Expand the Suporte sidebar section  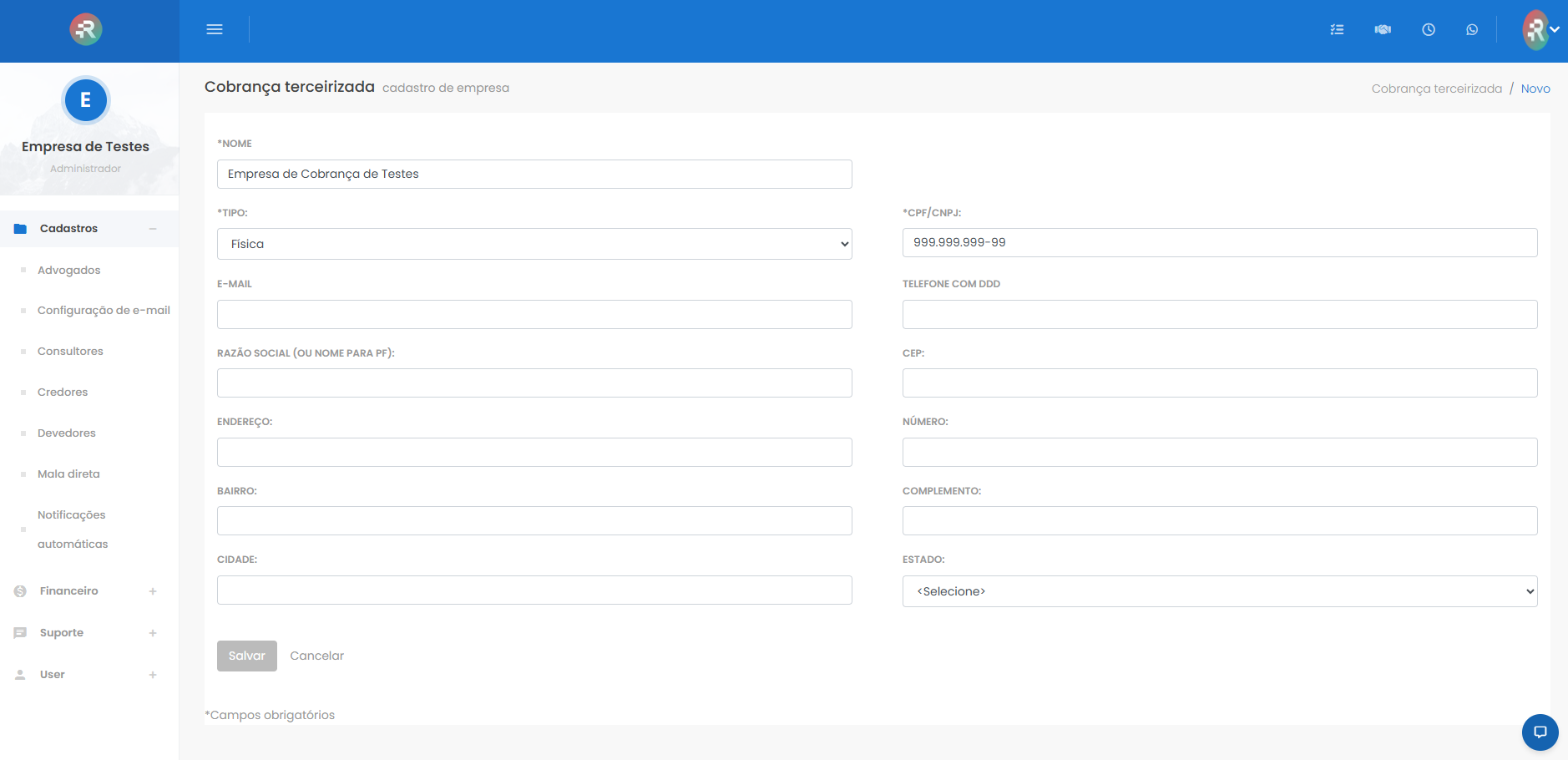(153, 633)
